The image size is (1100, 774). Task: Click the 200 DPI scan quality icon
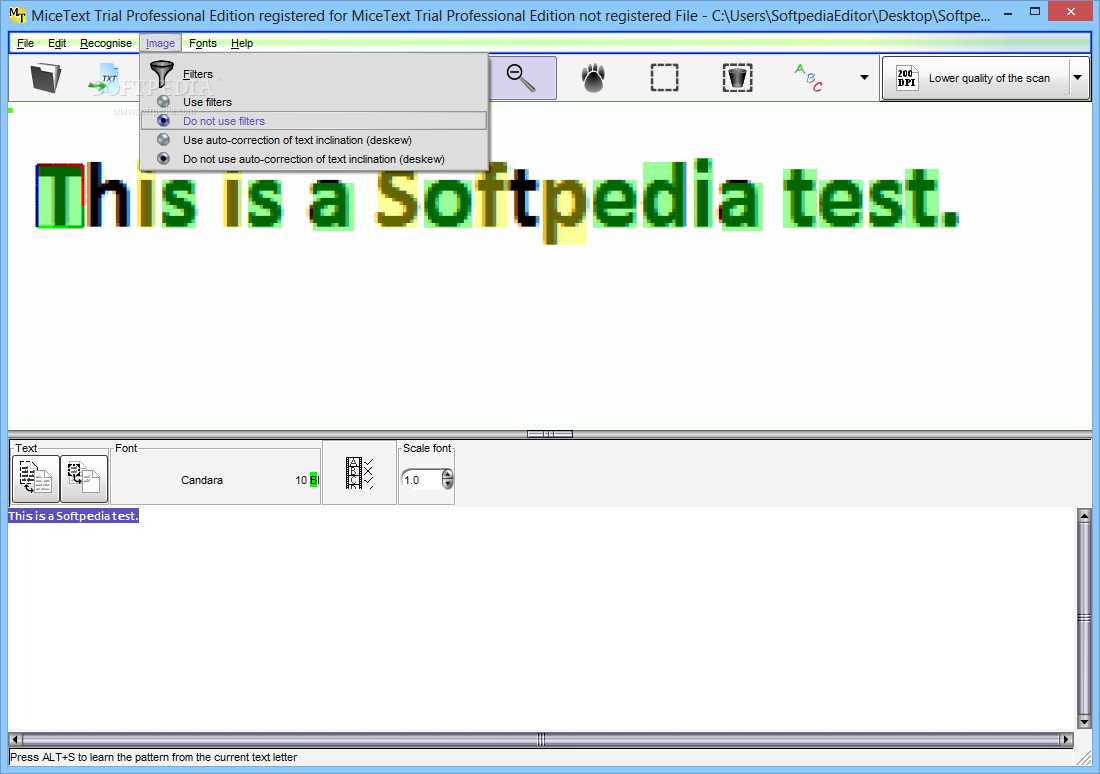tap(906, 78)
